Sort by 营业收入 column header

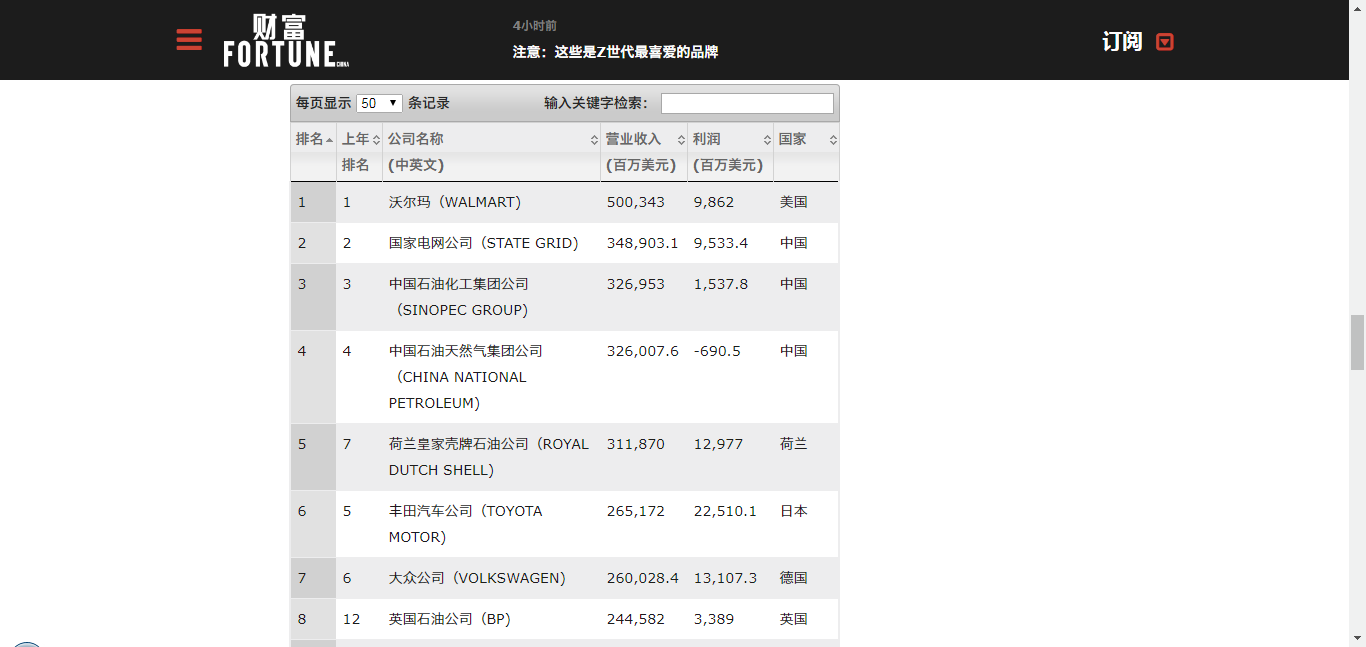(x=644, y=152)
